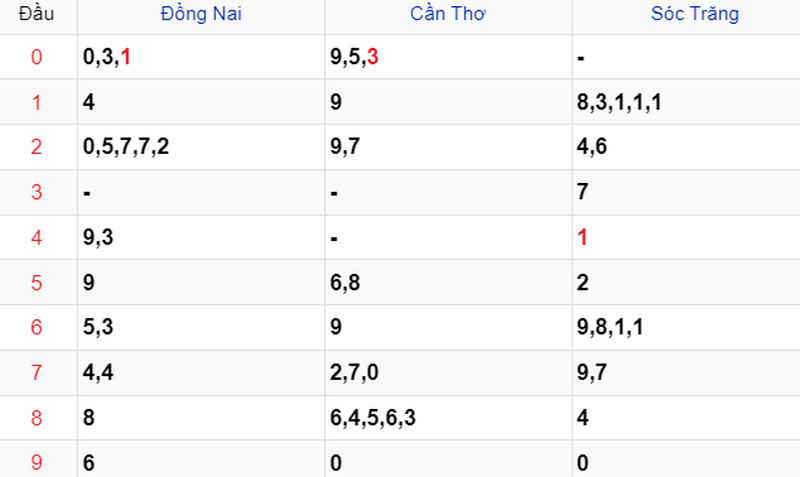Open the Cần Thơ lottery link

pos(447,14)
